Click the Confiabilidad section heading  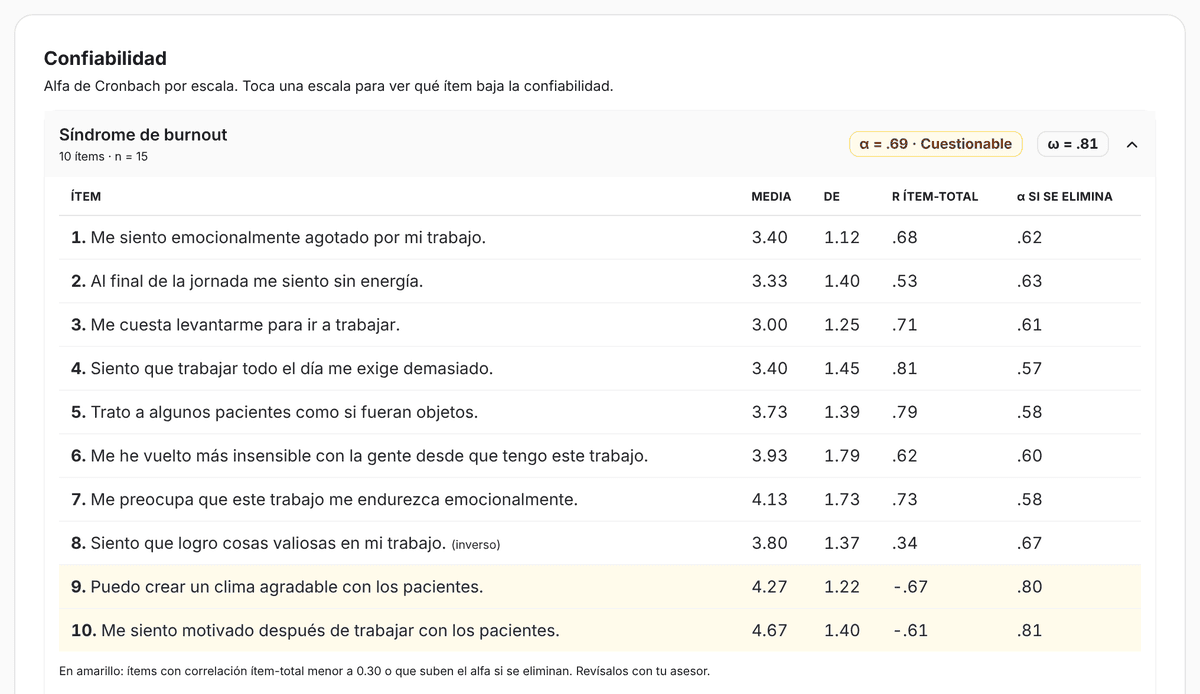coord(105,58)
